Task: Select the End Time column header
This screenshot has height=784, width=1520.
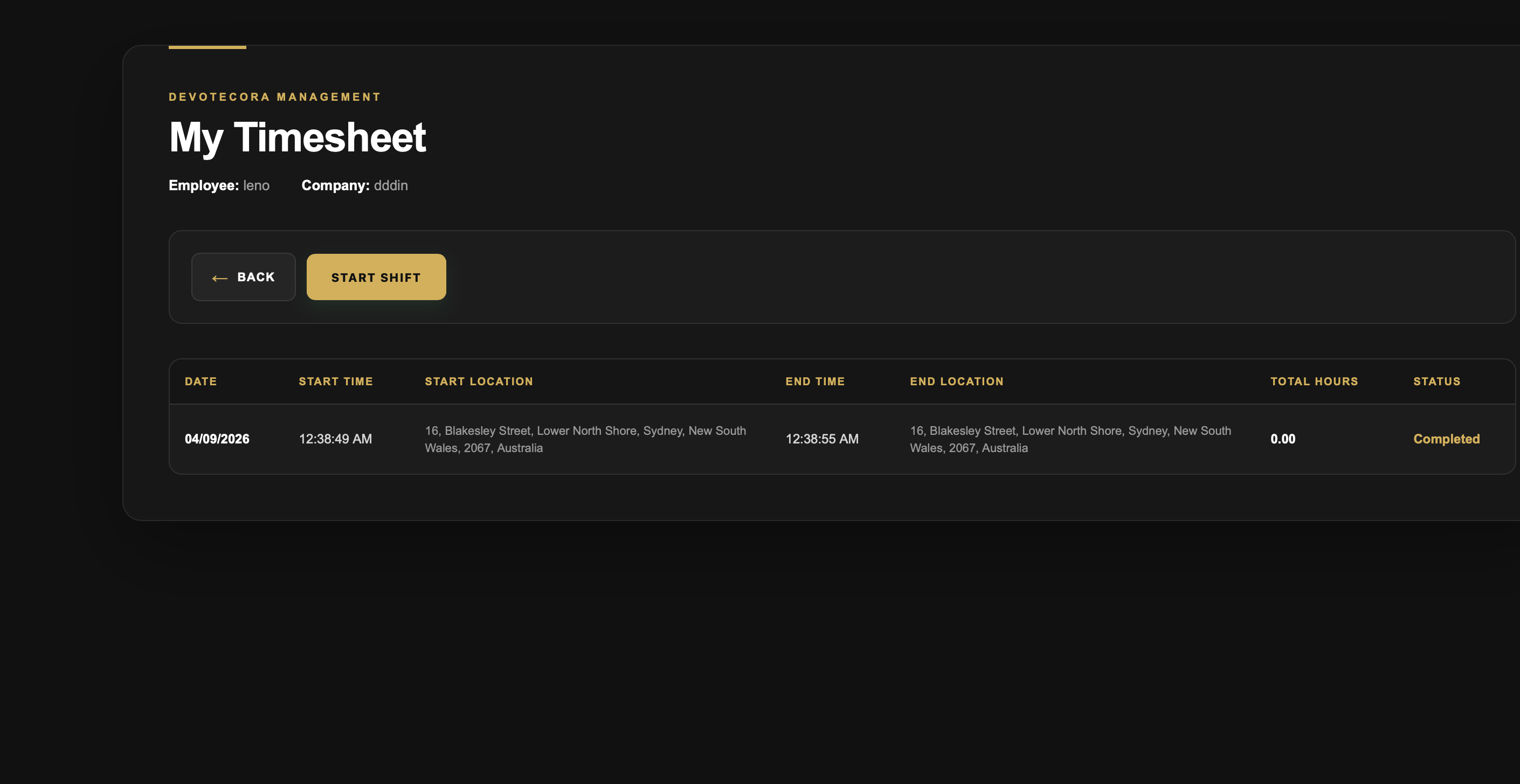Action: 815,381
